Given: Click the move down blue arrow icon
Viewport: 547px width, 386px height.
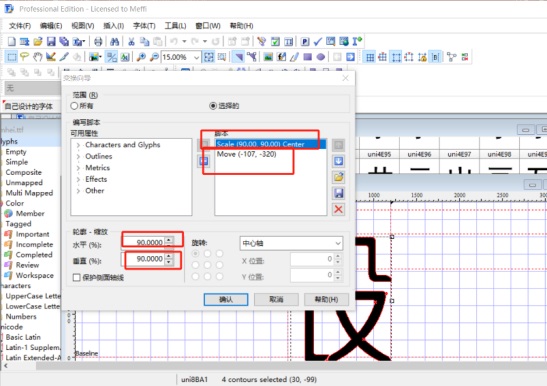Looking at the screenshot, I should (338, 161).
